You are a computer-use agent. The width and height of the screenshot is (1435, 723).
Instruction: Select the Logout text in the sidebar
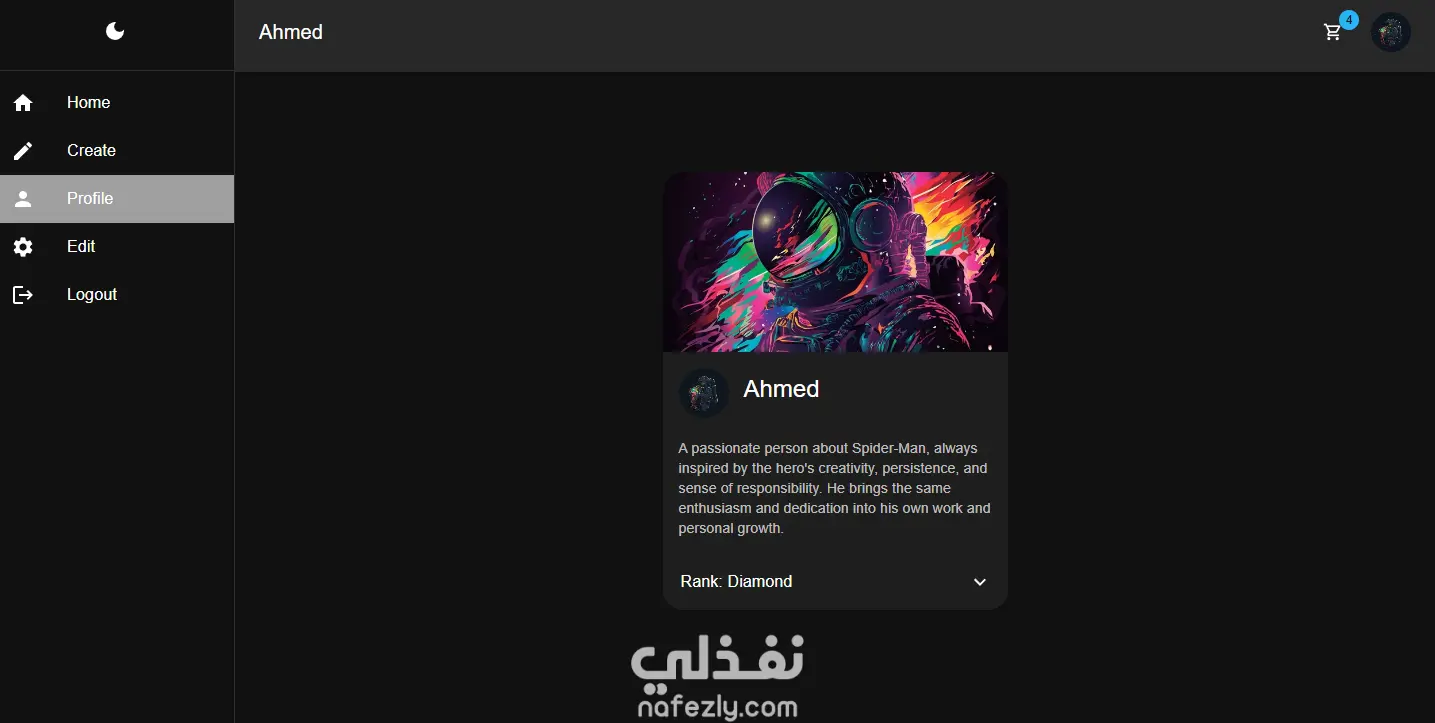[x=92, y=294]
